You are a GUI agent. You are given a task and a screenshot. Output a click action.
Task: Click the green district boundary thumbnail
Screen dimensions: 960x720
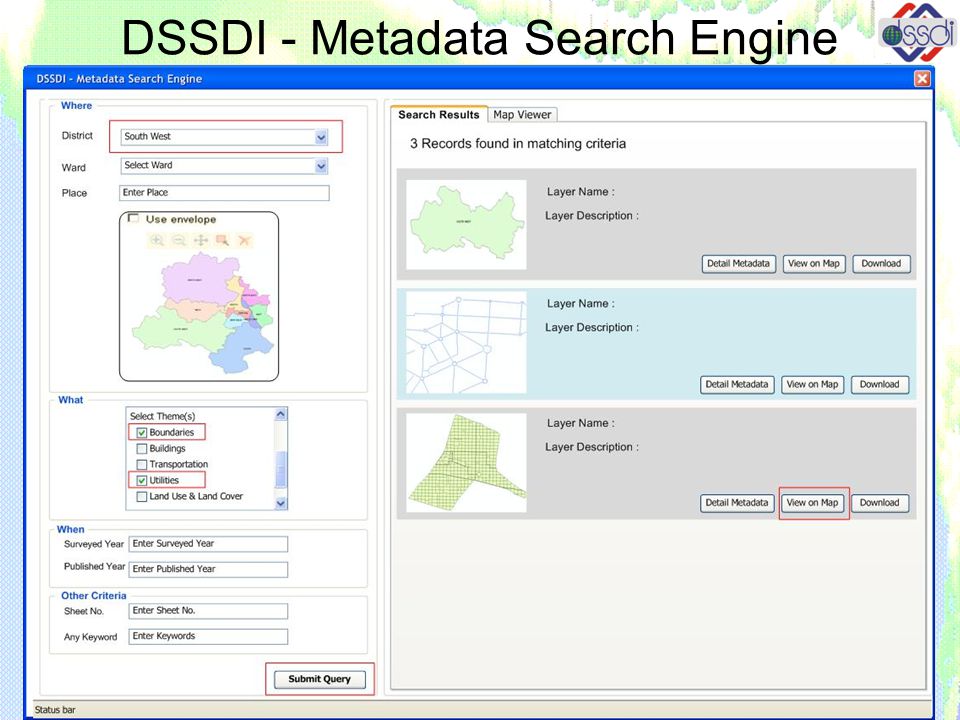[467, 224]
